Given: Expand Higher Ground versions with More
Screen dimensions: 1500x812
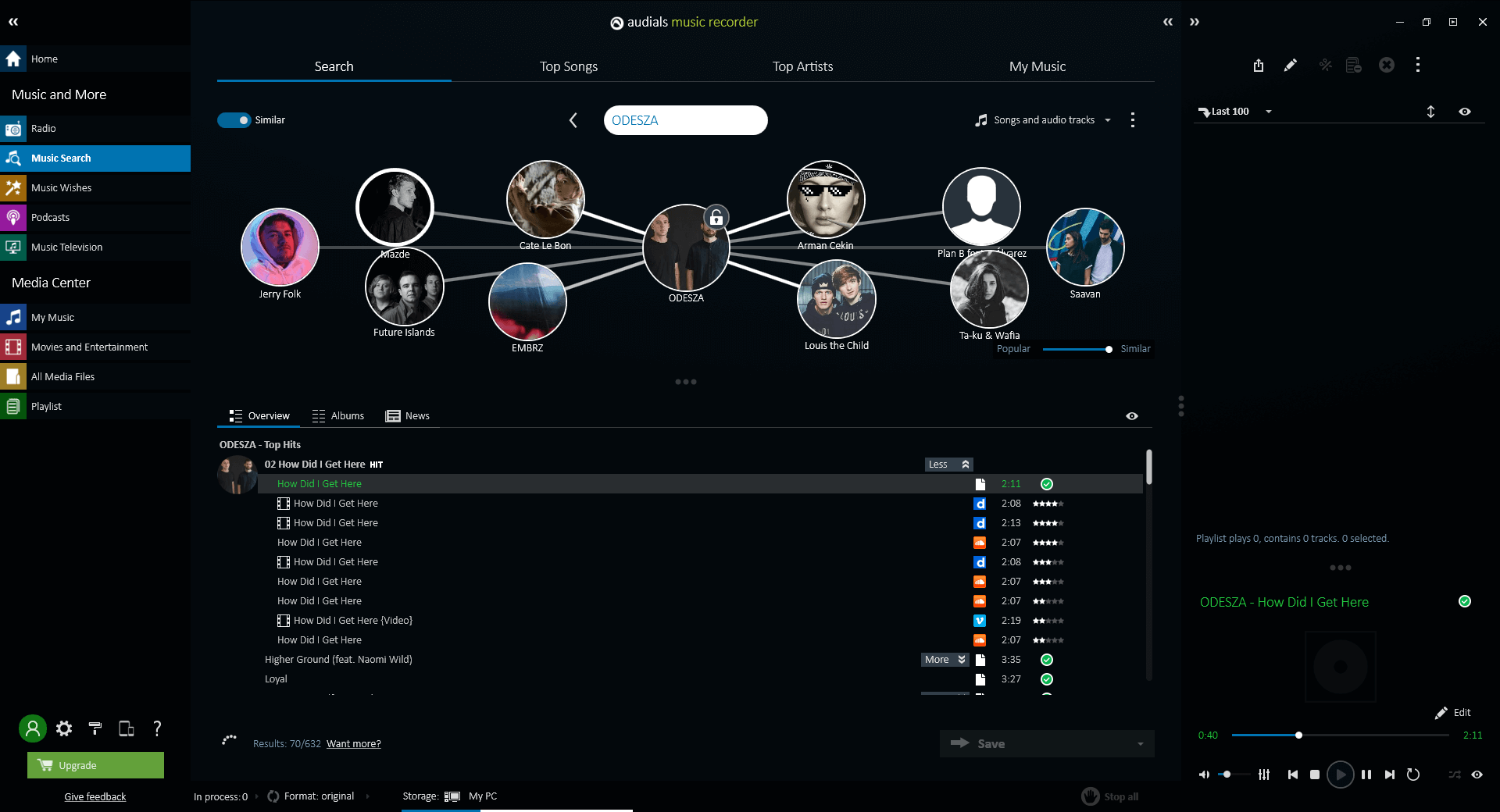Looking at the screenshot, I should [x=945, y=660].
